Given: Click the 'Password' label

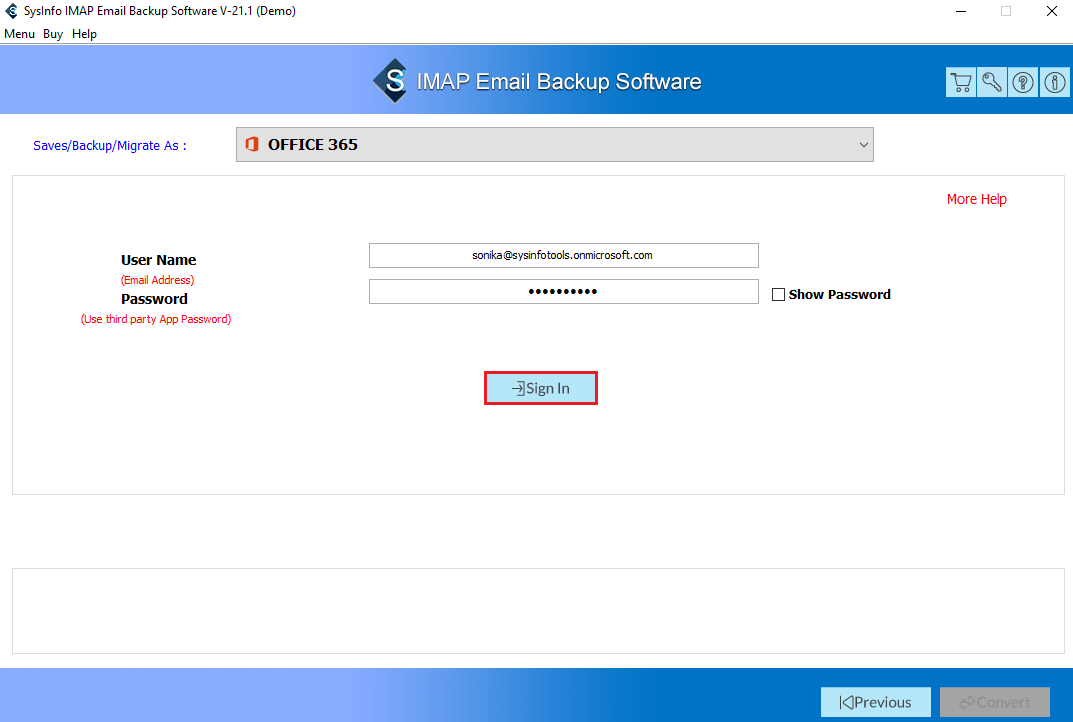Looking at the screenshot, I should (x=154, y=299).
